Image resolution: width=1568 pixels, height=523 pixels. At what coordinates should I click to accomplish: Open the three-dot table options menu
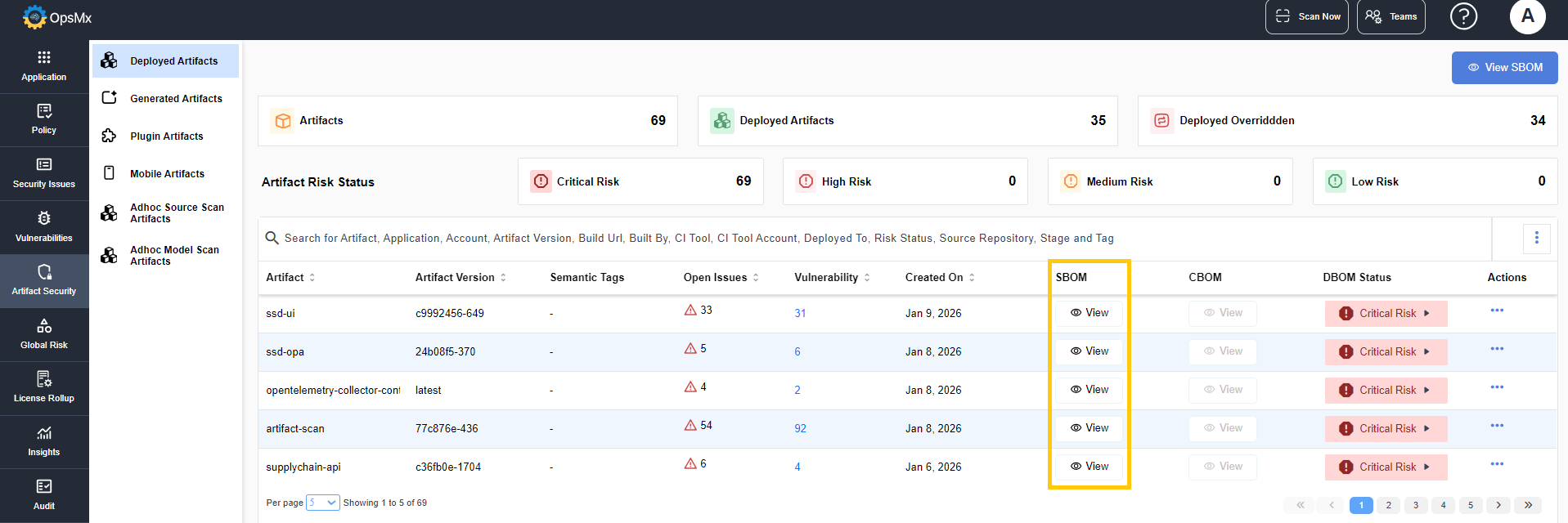pyautogui.click(x=1536, y=238)
